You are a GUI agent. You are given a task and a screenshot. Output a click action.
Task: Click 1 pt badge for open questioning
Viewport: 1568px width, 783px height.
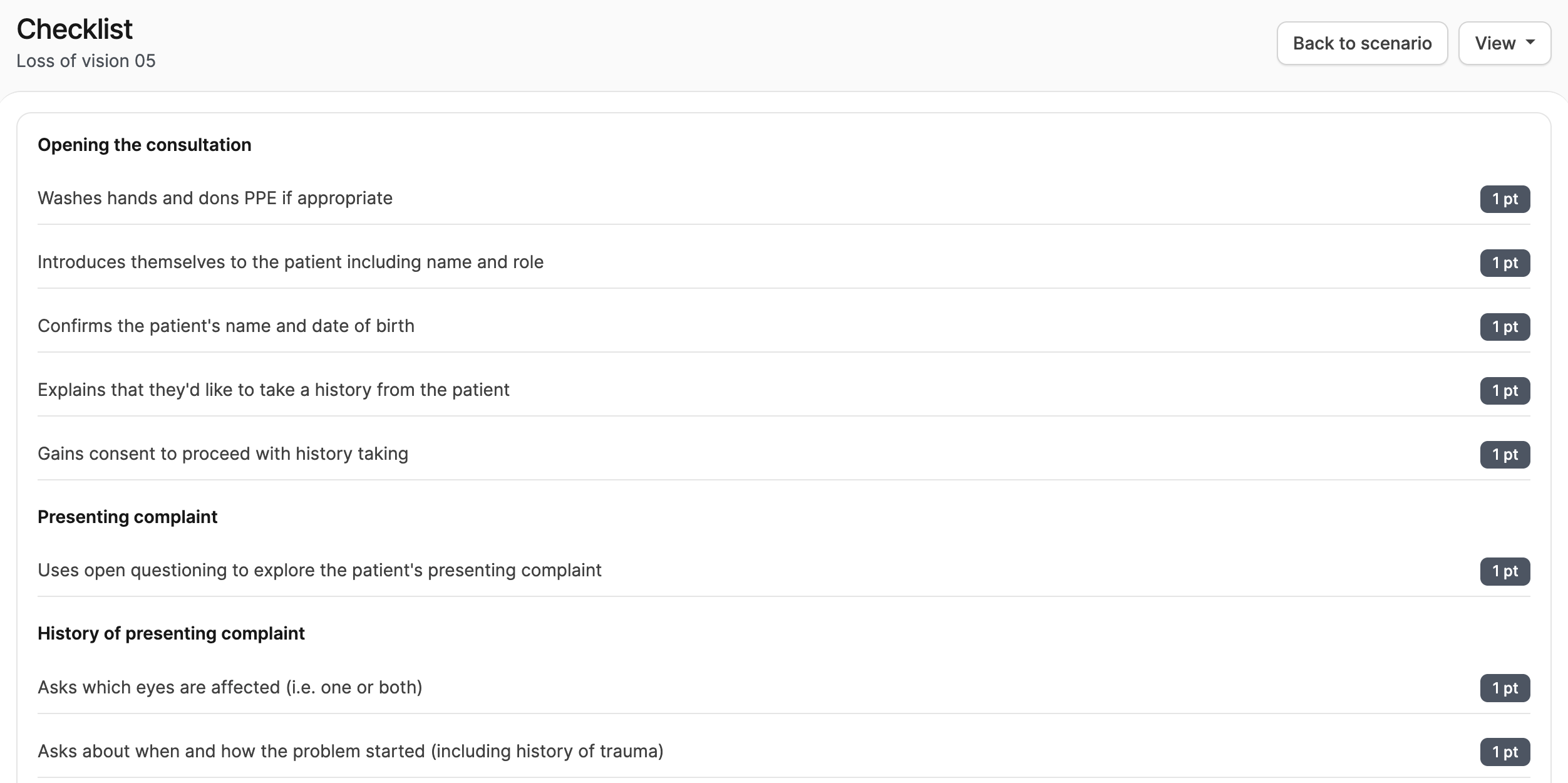(1505, 571)
